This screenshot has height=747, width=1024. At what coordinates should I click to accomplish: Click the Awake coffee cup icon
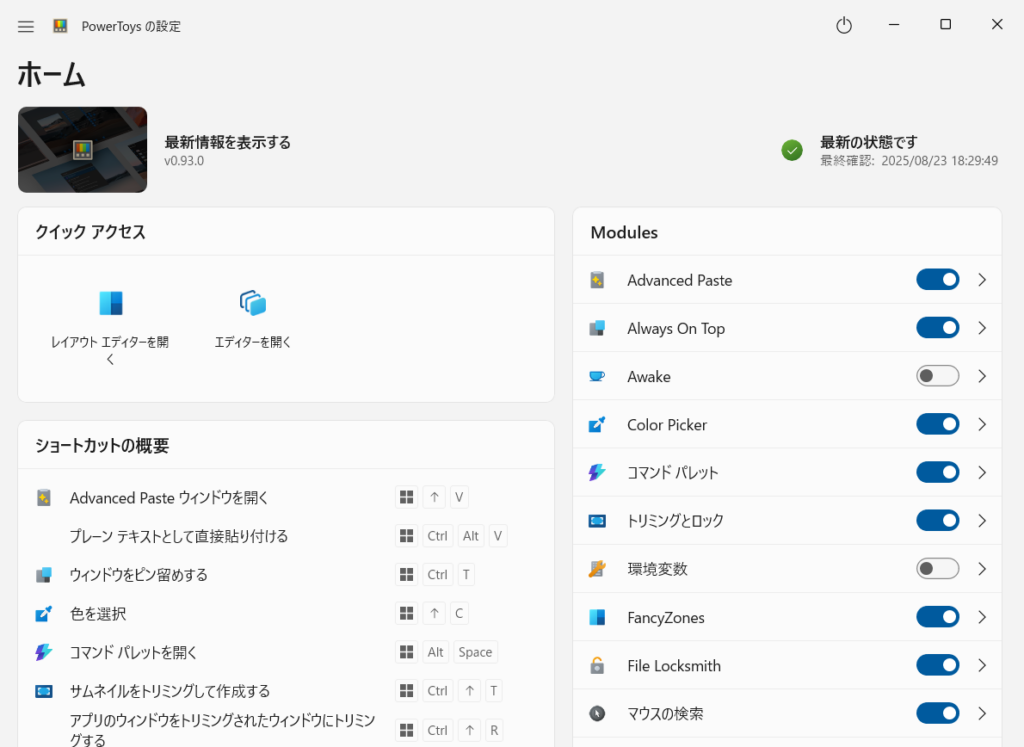point(597,376)
